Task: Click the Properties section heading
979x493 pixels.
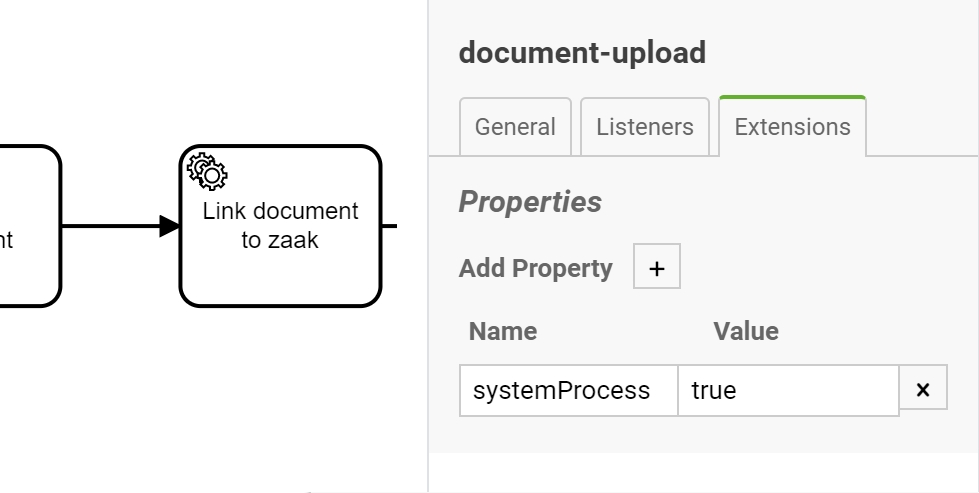Action: pos(530,202)
